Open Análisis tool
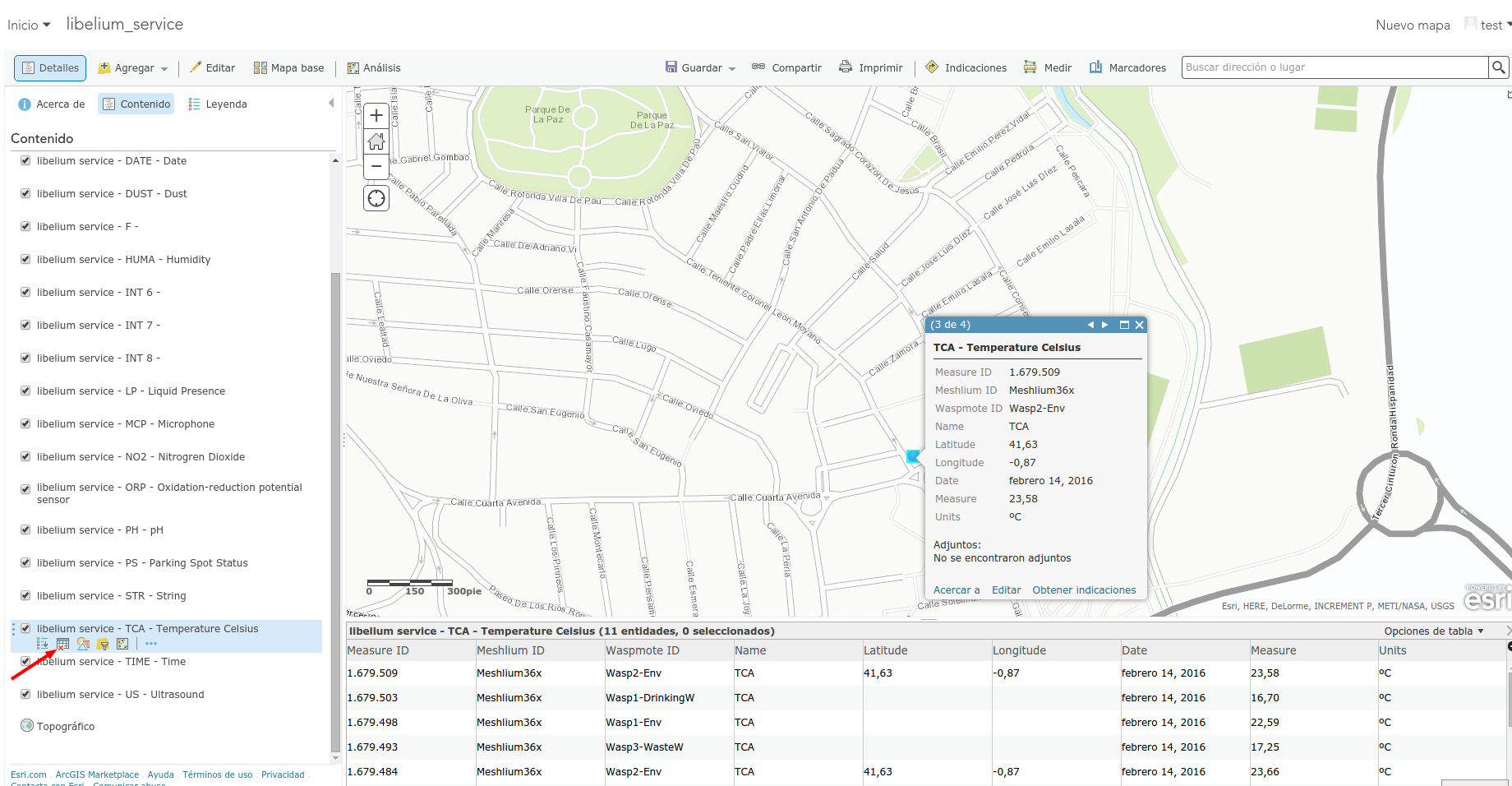The image size is (1512, 786). pos(374,67)
